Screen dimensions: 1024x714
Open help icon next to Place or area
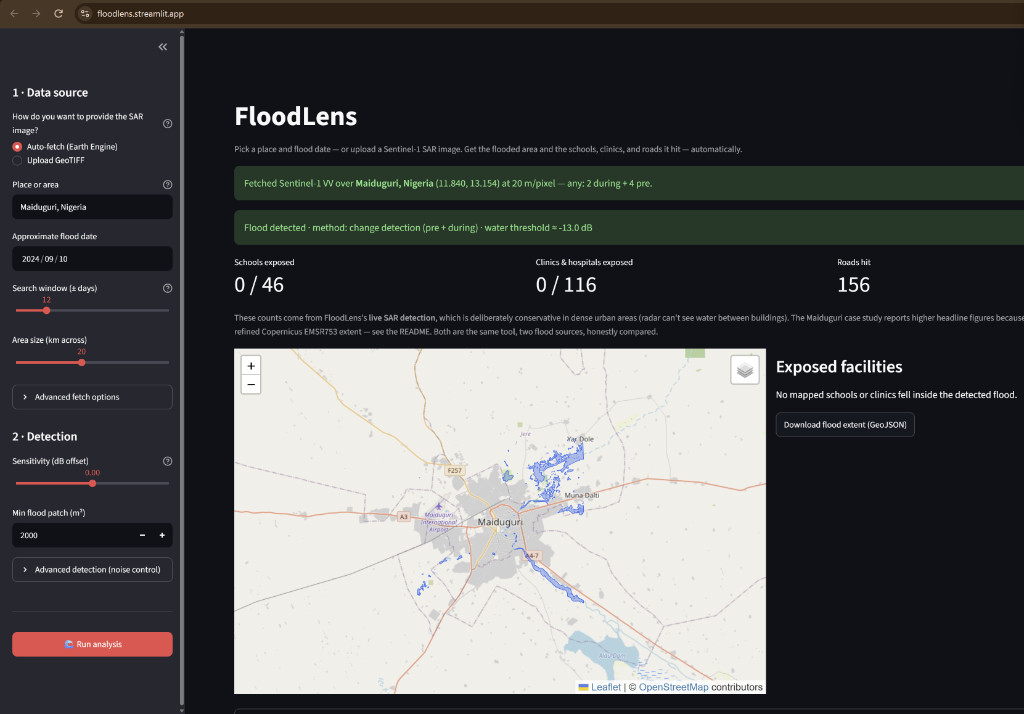(167, 185)
